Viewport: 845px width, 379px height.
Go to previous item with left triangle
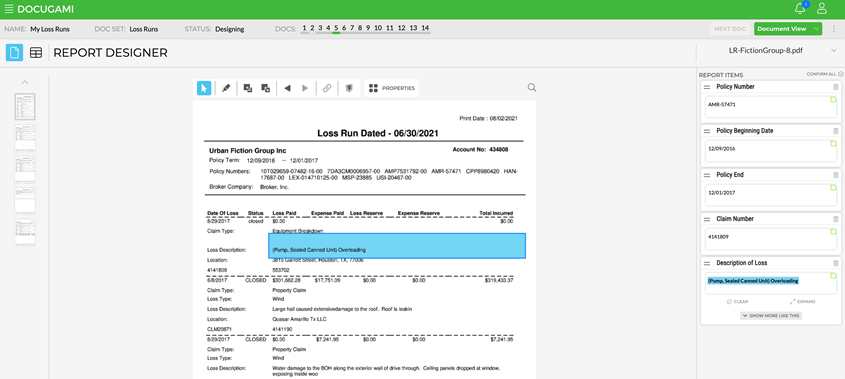(x=287, y=88)
